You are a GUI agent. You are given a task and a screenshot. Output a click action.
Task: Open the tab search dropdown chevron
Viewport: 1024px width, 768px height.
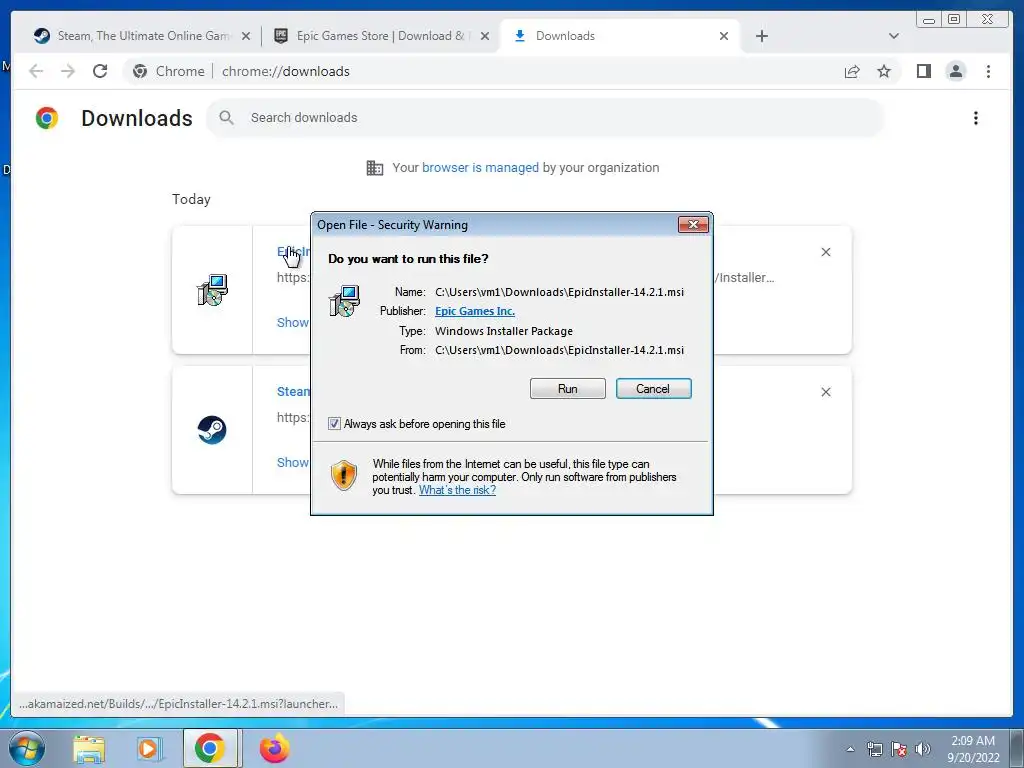[x=894, y=36]
